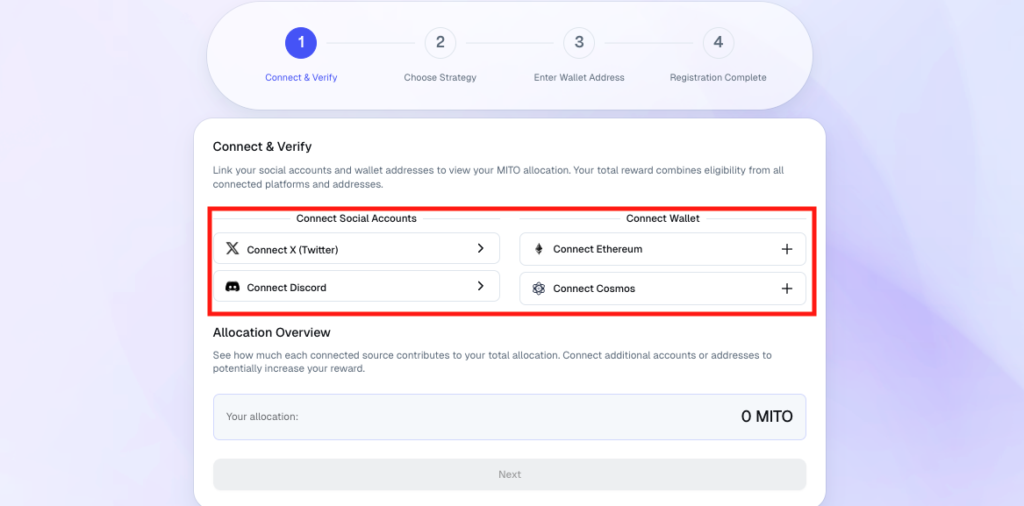The image size is (1024, 506).
Task: Click the Connect Ethereum text button
Action: click(598, 249)
